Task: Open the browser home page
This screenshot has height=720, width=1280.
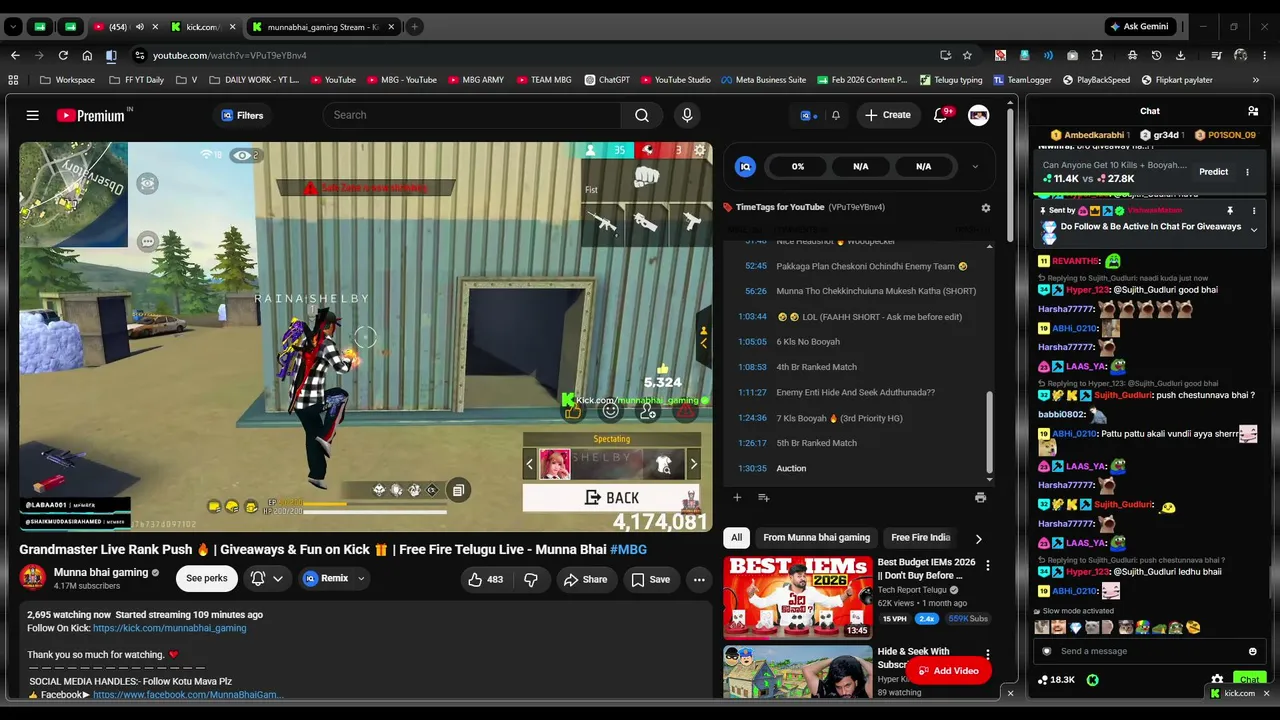Action: [87, 55]
